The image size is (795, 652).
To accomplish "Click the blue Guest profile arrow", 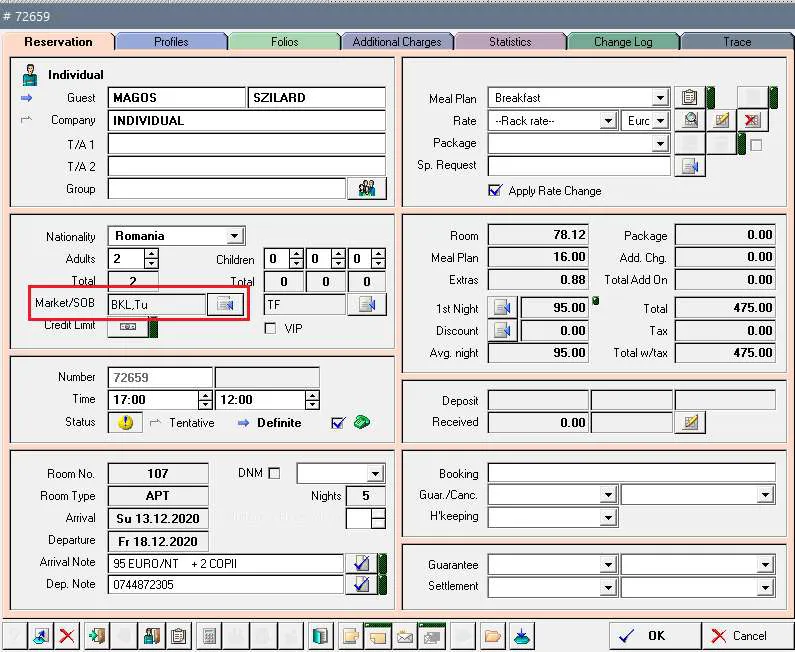I will (26, 97).
